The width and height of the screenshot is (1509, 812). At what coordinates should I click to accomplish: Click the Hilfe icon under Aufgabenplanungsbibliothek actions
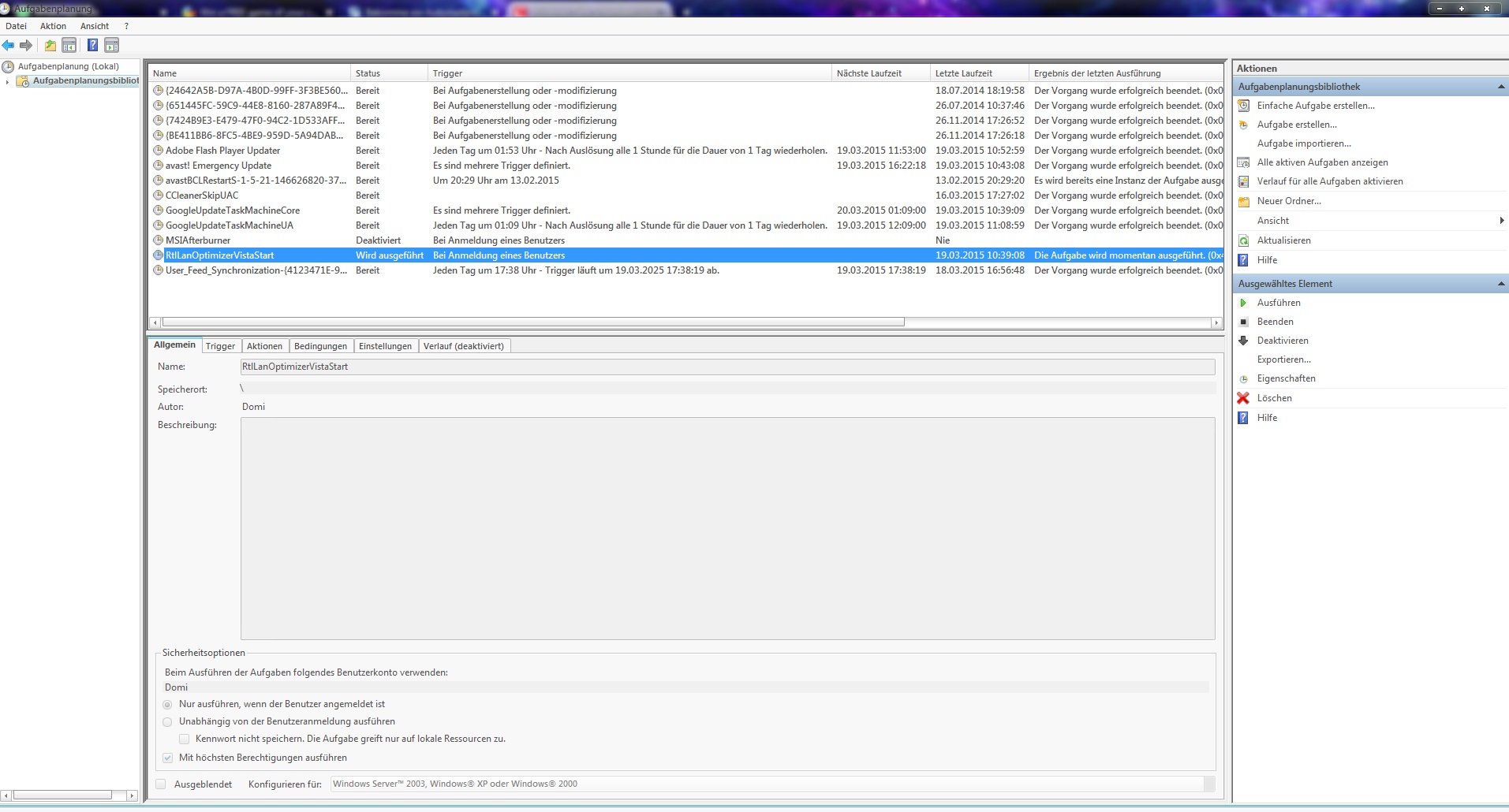pyautogui.click(x=1244, y=260)
